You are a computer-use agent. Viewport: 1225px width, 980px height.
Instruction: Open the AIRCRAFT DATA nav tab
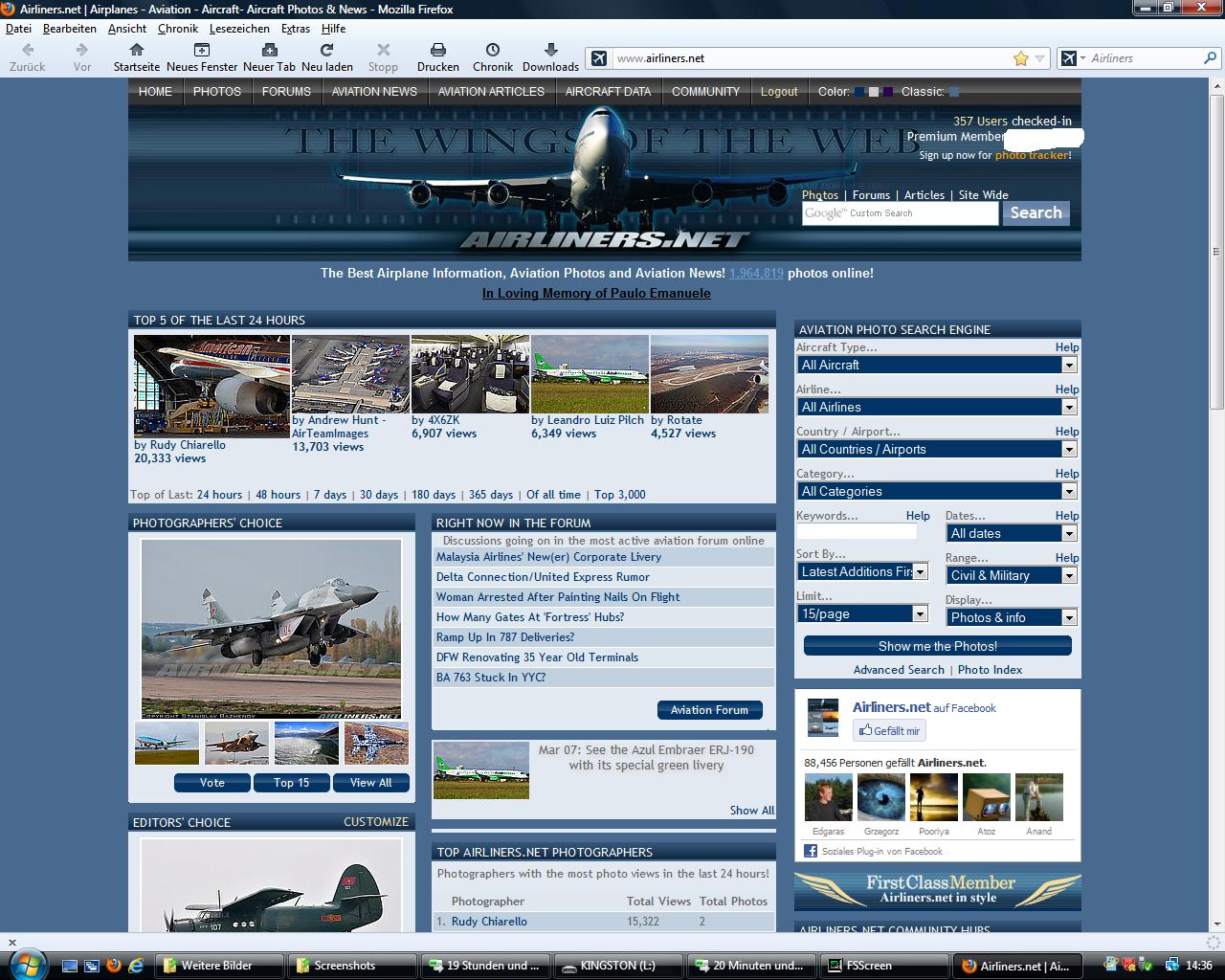point(608,92)
